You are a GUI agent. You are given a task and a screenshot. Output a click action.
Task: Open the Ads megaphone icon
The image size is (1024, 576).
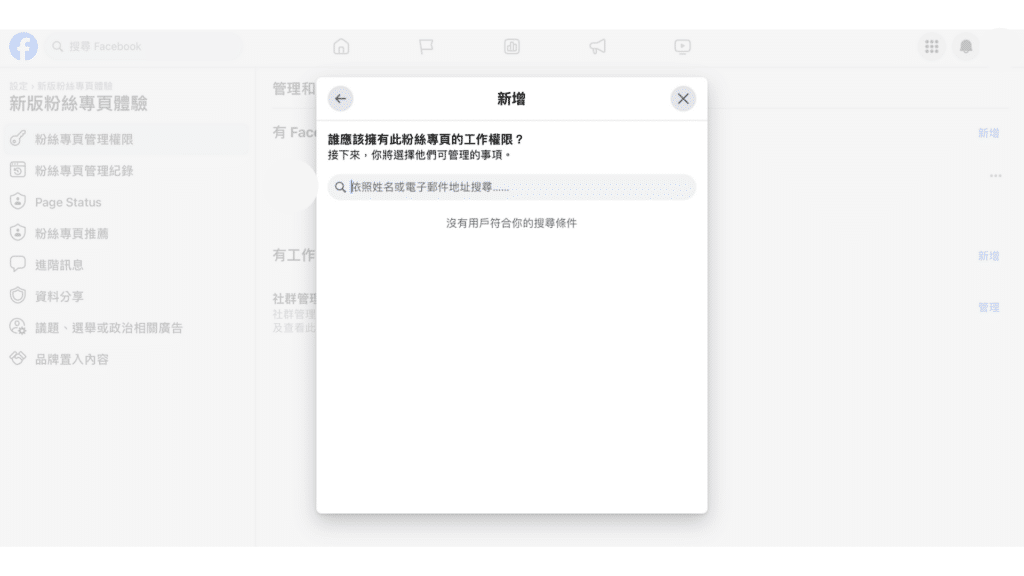(x=597, y=46)
